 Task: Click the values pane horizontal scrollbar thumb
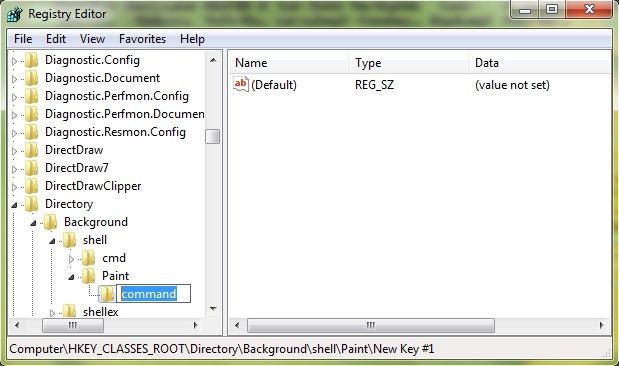371,326
